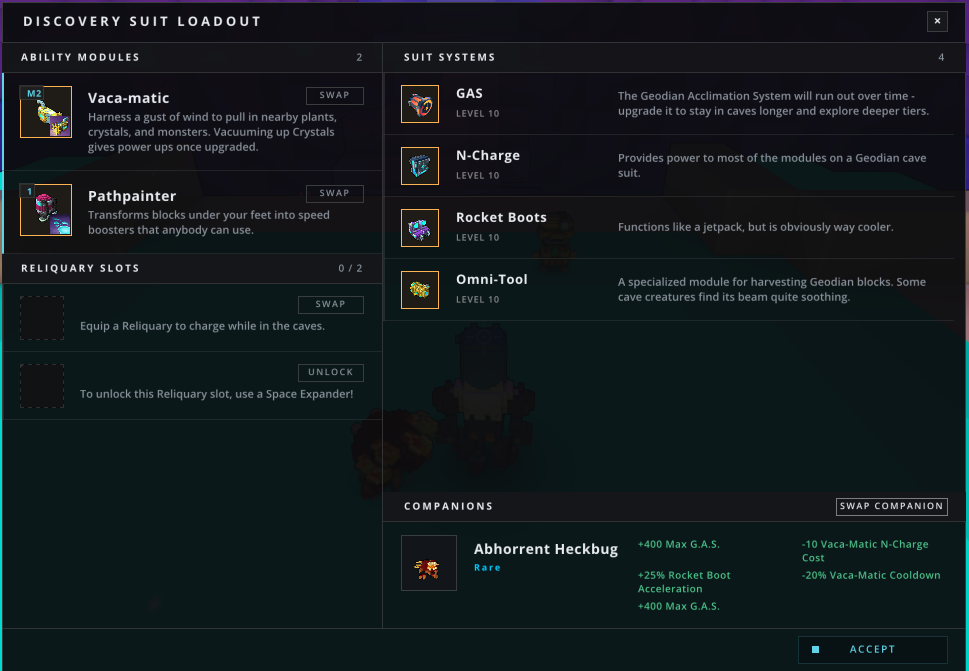Close the Discovery Suit Loadout window

[937, 21]
